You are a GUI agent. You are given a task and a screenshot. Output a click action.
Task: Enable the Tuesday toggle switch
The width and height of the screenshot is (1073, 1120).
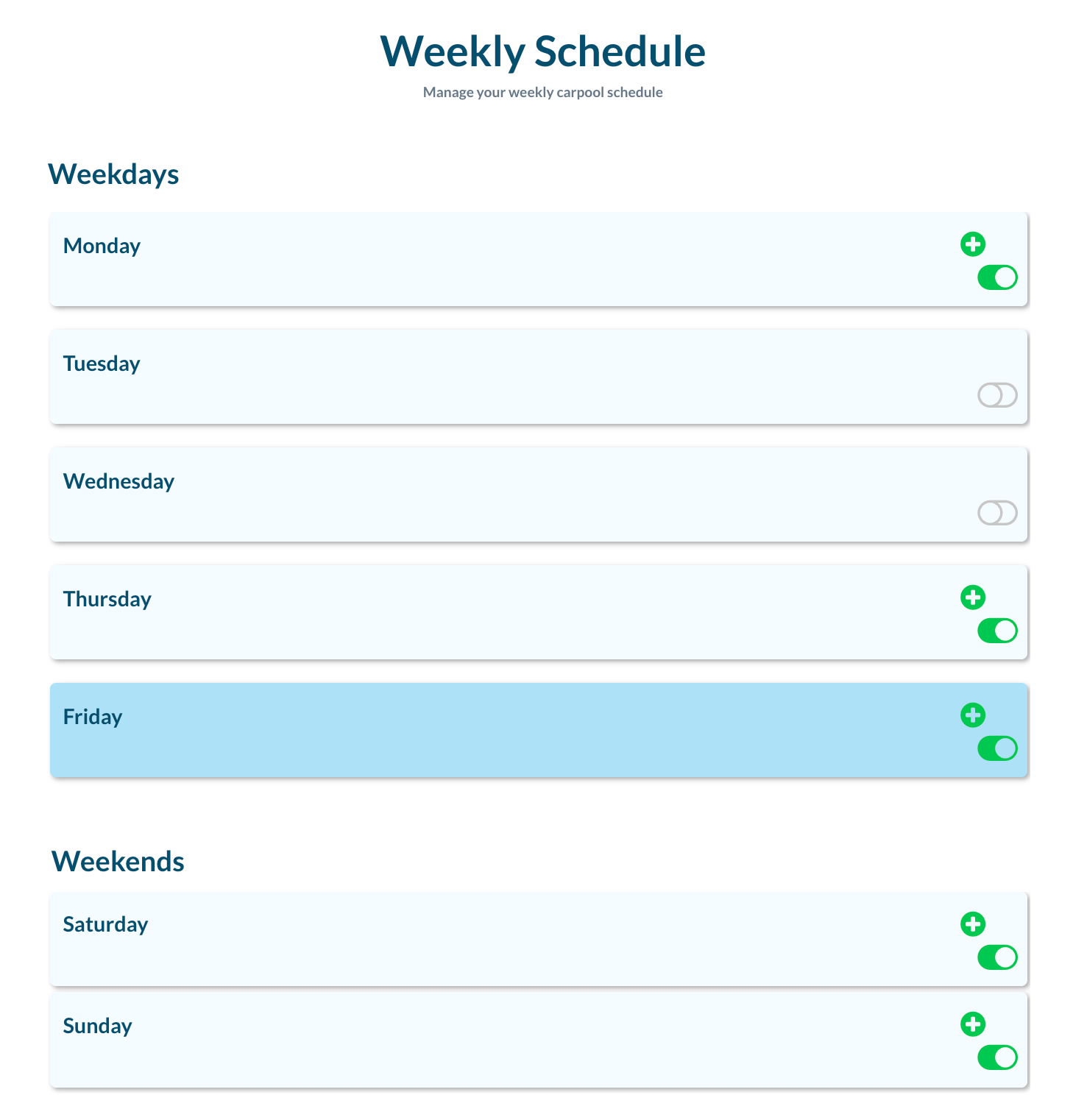pos(997,395)
